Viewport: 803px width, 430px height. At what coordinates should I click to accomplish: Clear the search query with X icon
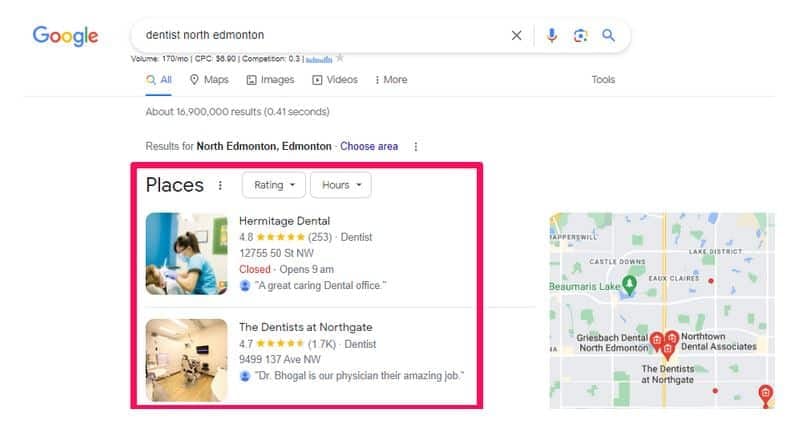516,35
